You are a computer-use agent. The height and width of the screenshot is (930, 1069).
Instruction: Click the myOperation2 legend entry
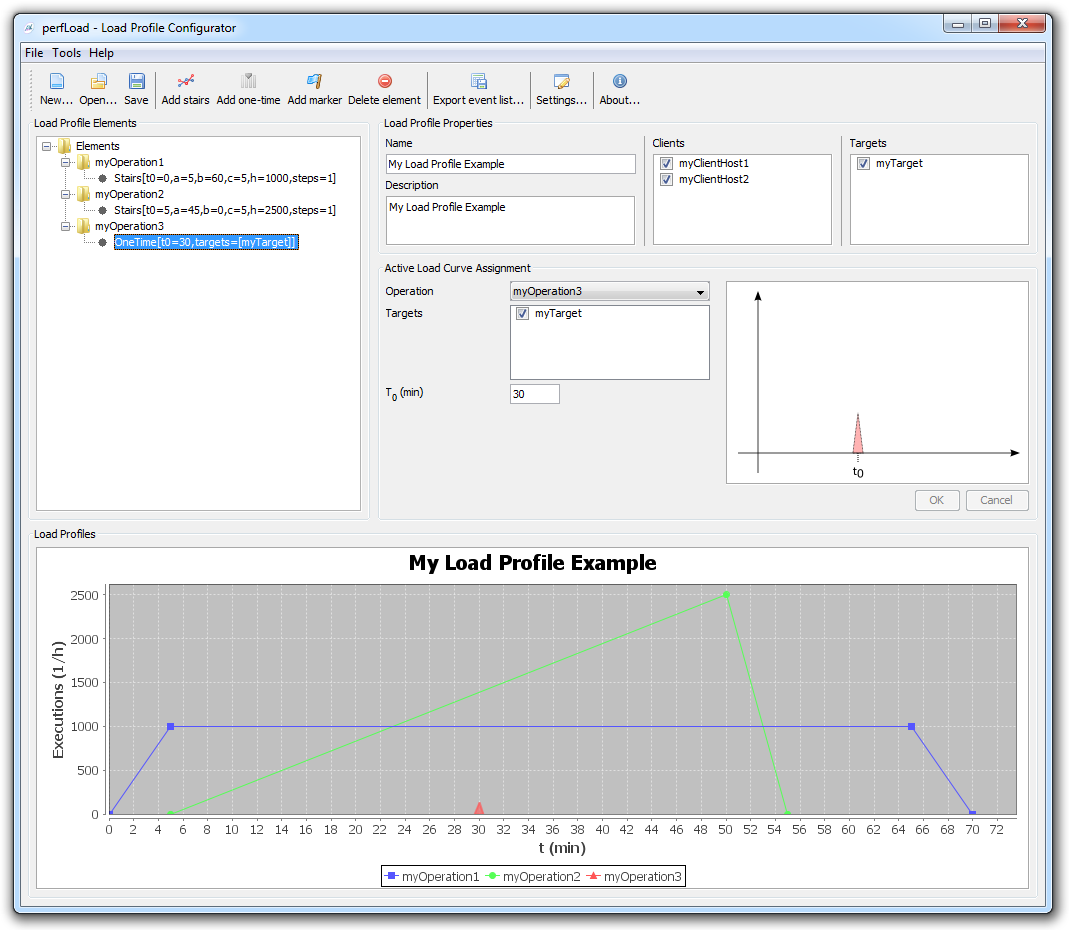(x=533, y=877)
